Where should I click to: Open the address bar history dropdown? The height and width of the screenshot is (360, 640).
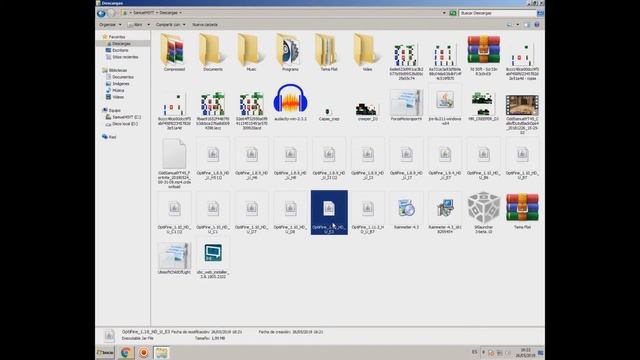(x=444, y=13)
